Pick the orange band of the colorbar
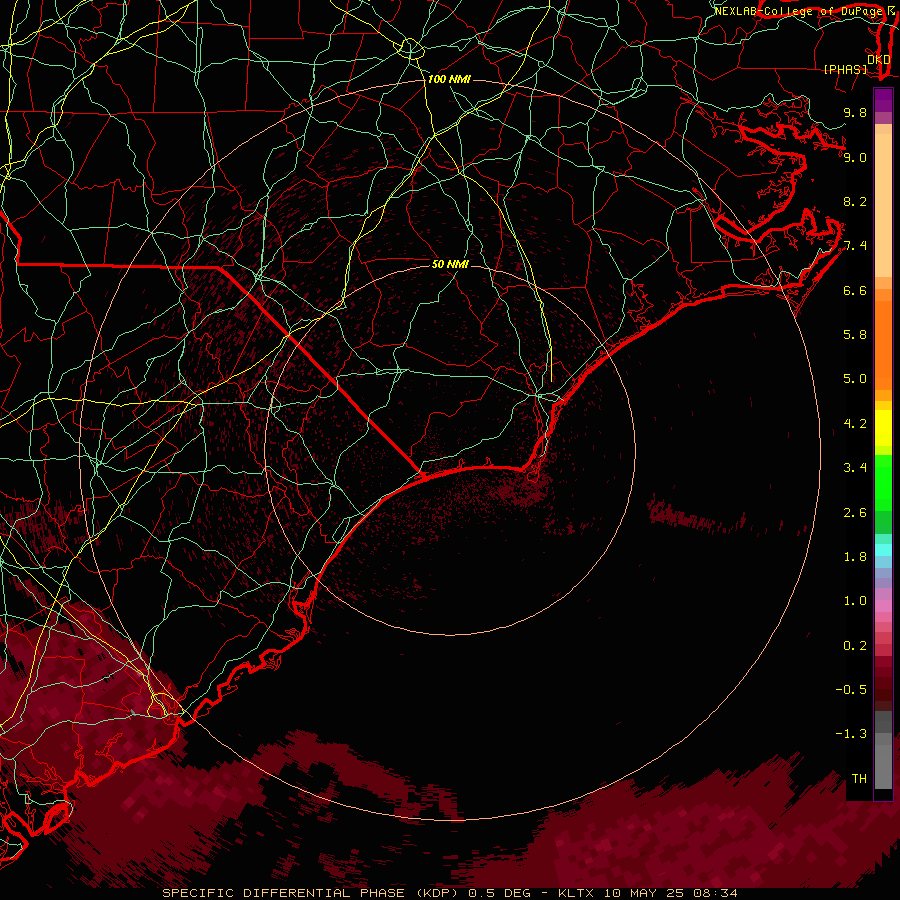 [883, 344]
